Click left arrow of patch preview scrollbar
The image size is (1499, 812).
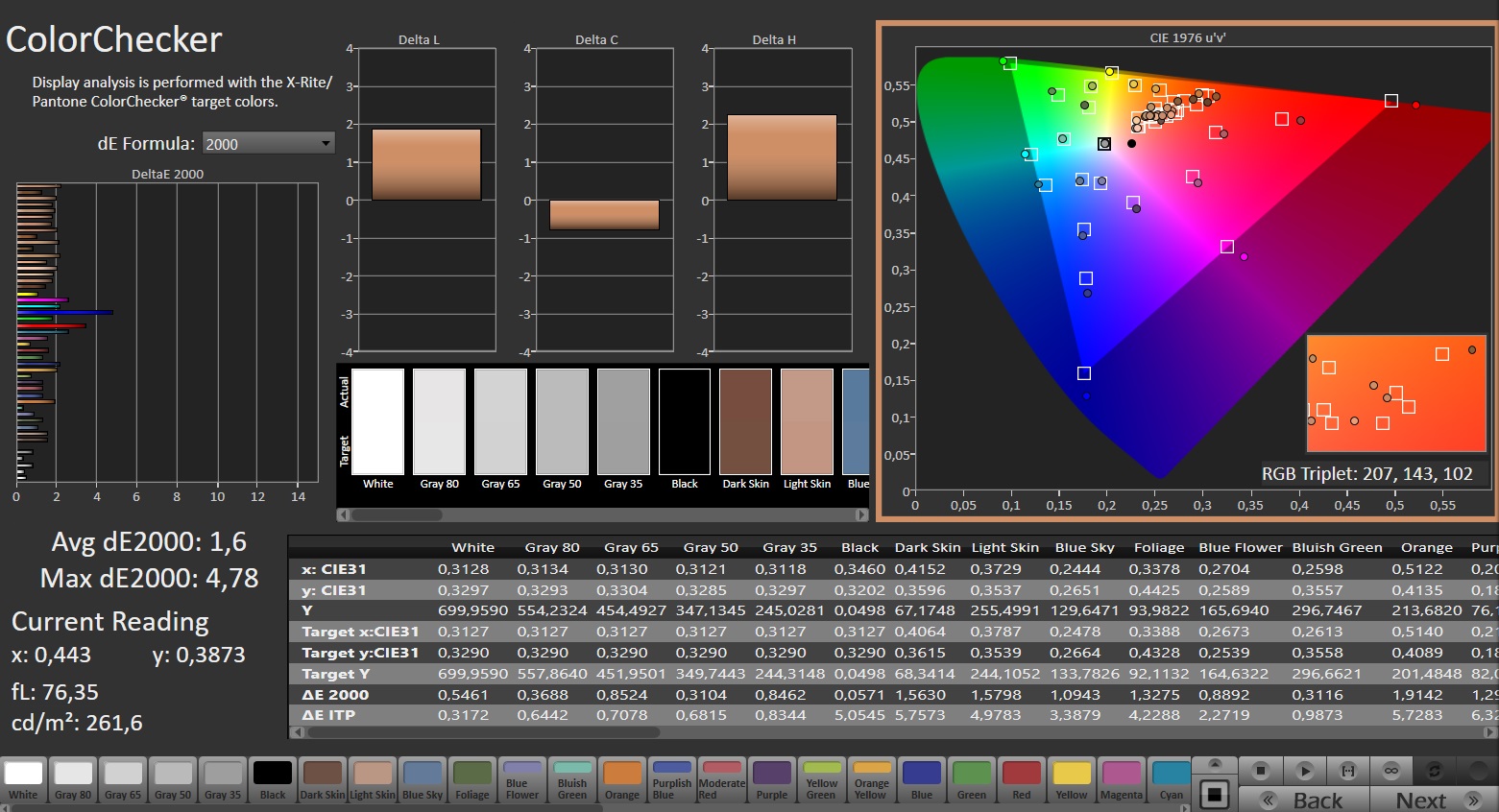pos(343,515)
